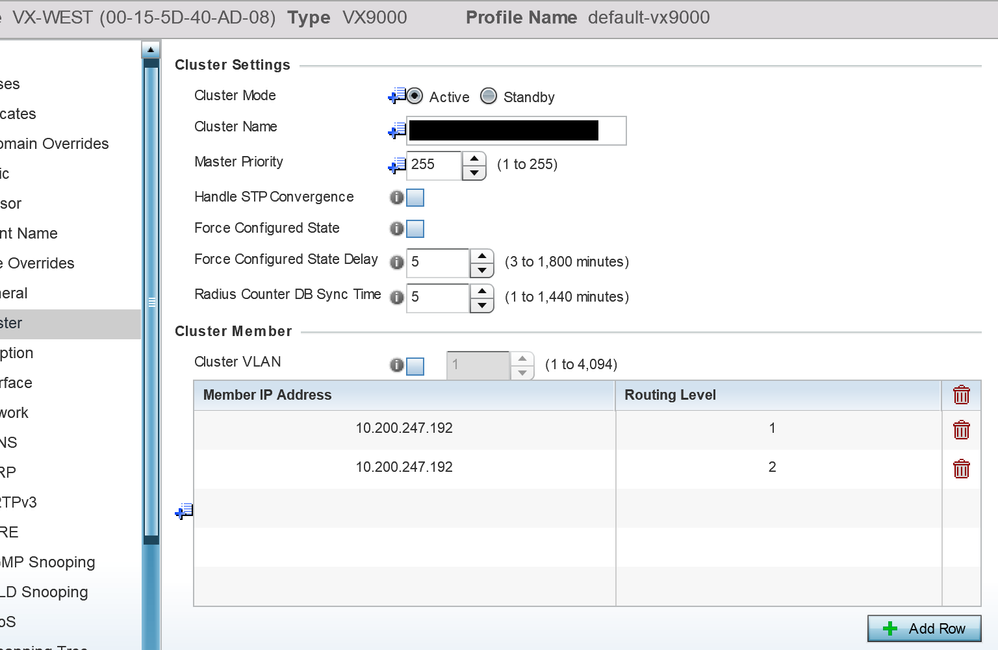The image size is (998, 650).
Task: Decrease Force Configured State Delay value
Action: pos(482,270)
